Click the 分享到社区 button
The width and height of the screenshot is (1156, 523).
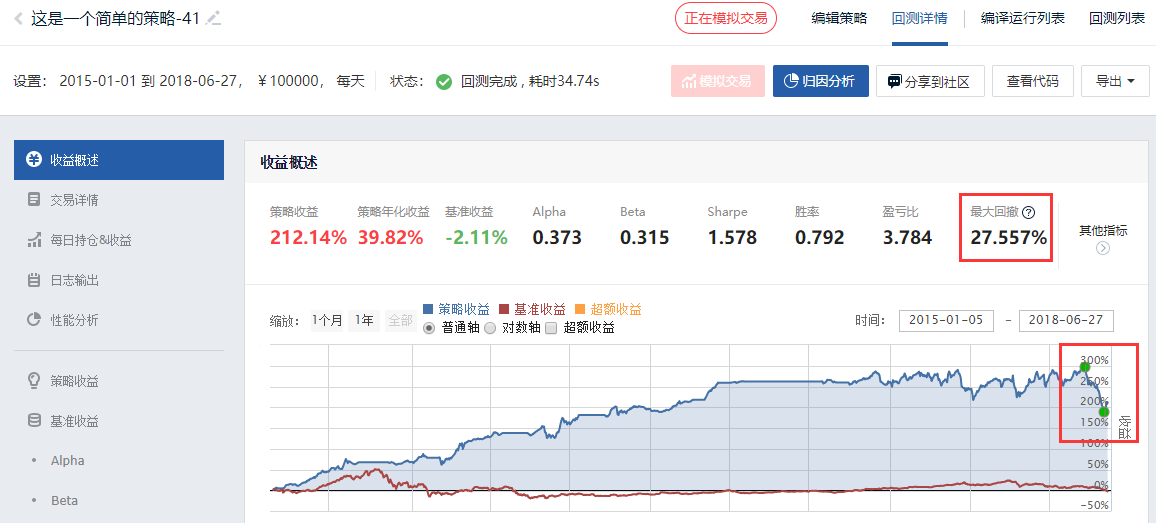click(x=931, y=81)
